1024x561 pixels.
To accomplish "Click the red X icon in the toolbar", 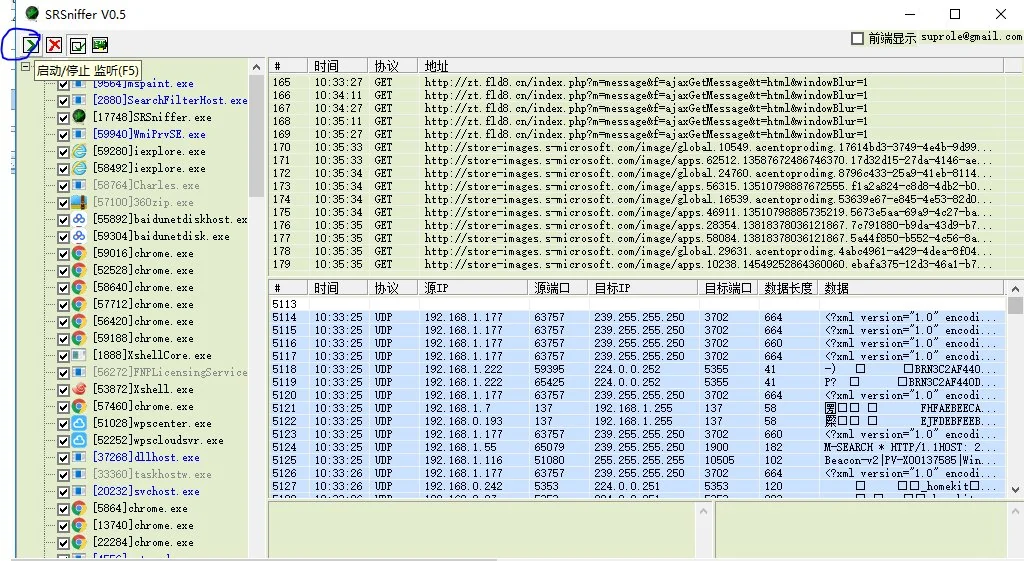I will click(54, 45).
